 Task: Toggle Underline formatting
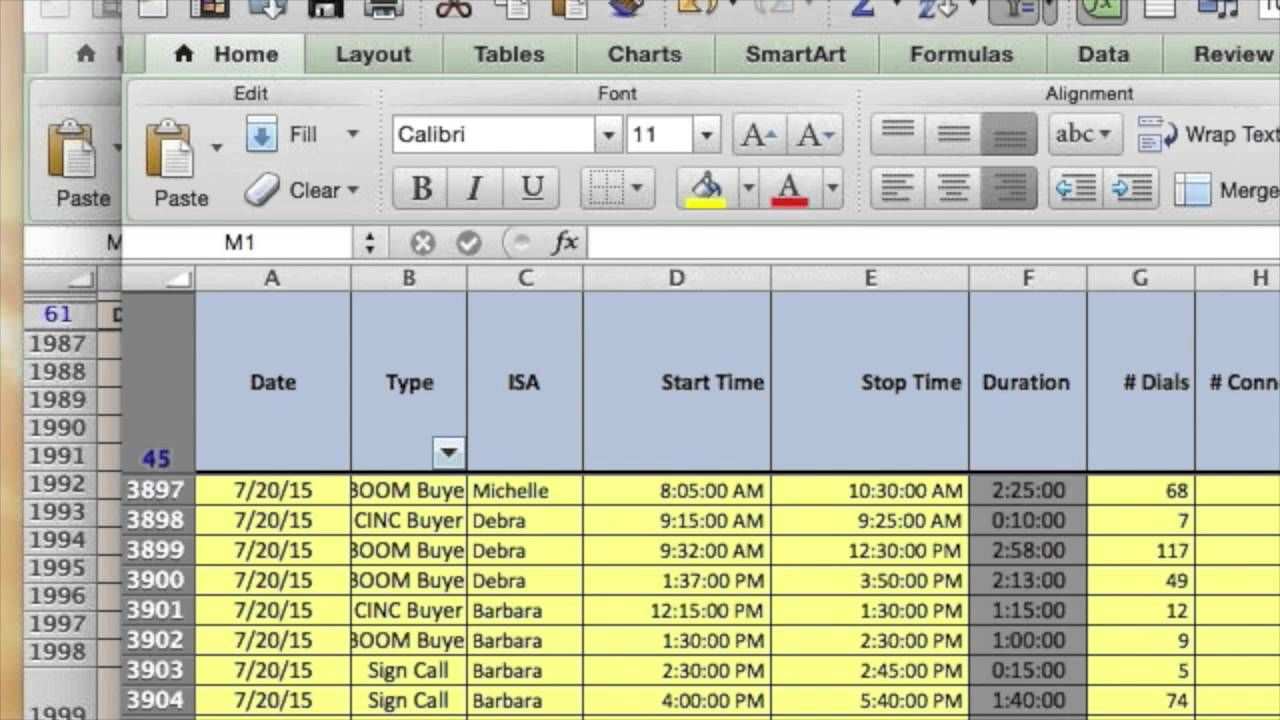[x=532, y=188]
